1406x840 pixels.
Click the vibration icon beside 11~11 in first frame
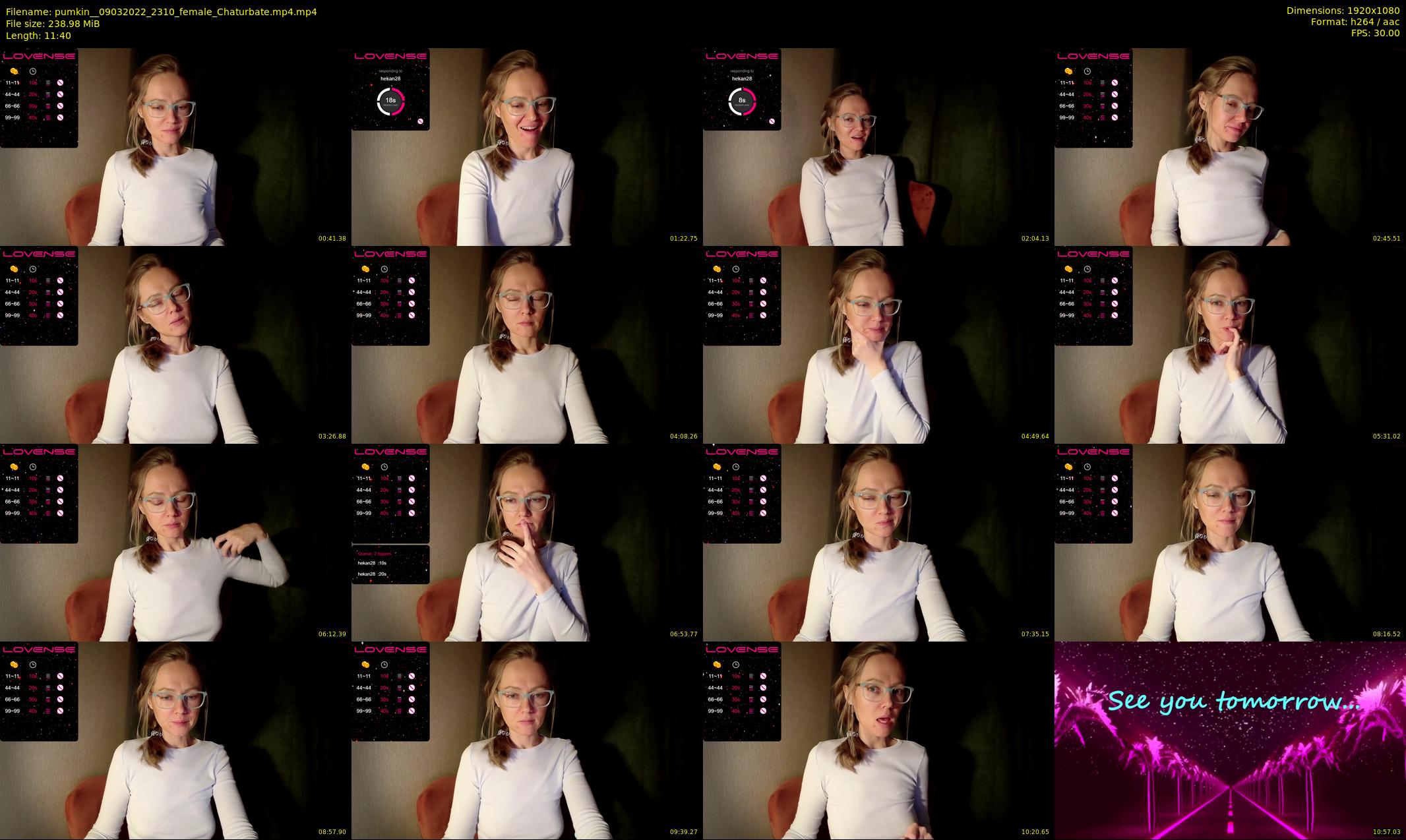[47, 83]
